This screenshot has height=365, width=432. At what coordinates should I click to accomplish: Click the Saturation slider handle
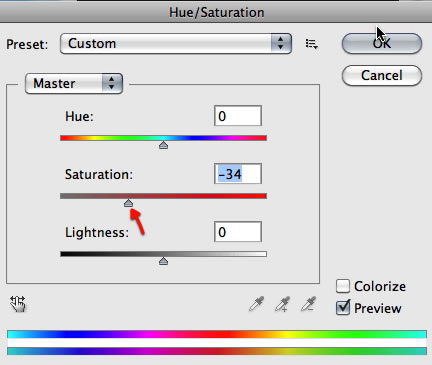tap(128, 203)
